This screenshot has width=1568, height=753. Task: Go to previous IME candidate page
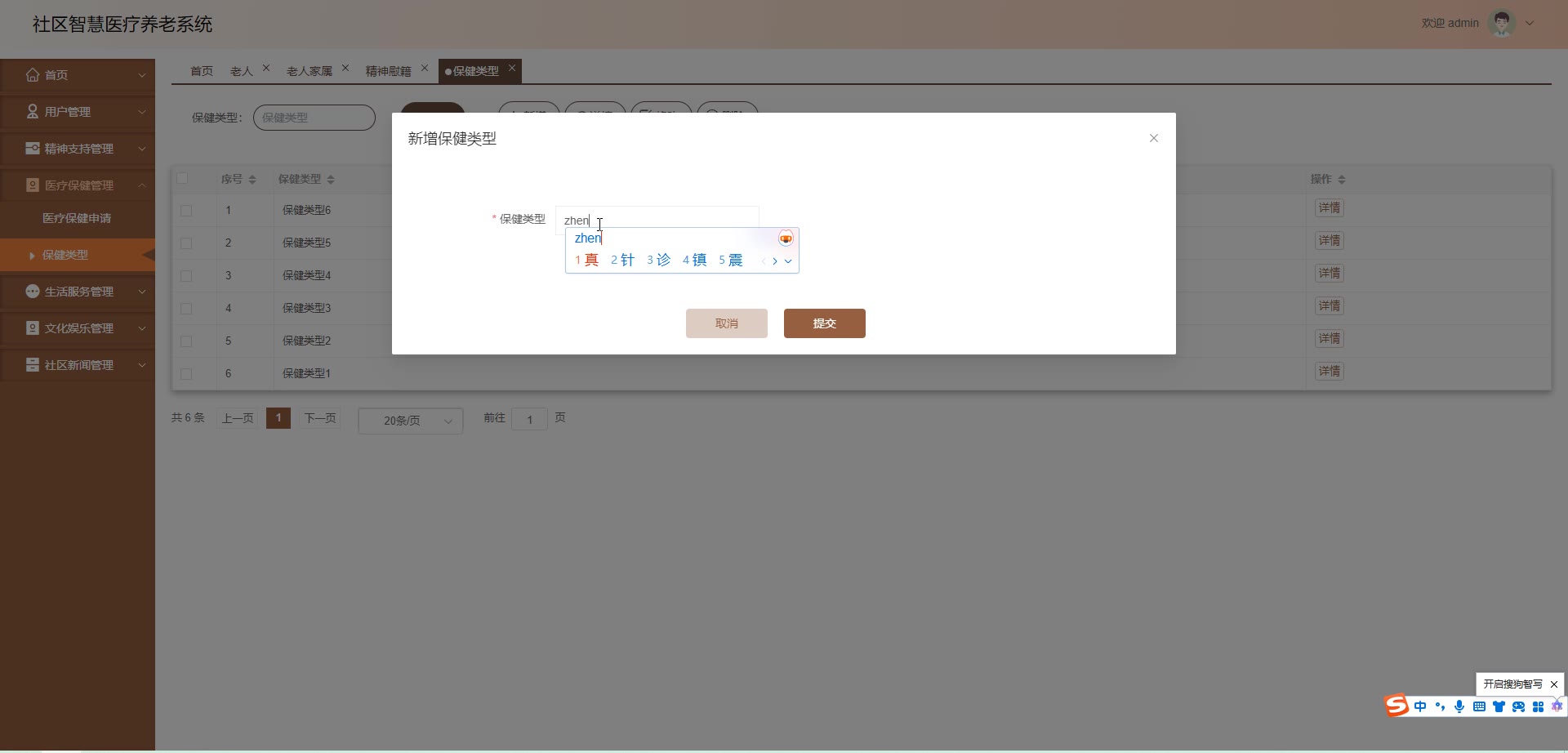(764, 261)
